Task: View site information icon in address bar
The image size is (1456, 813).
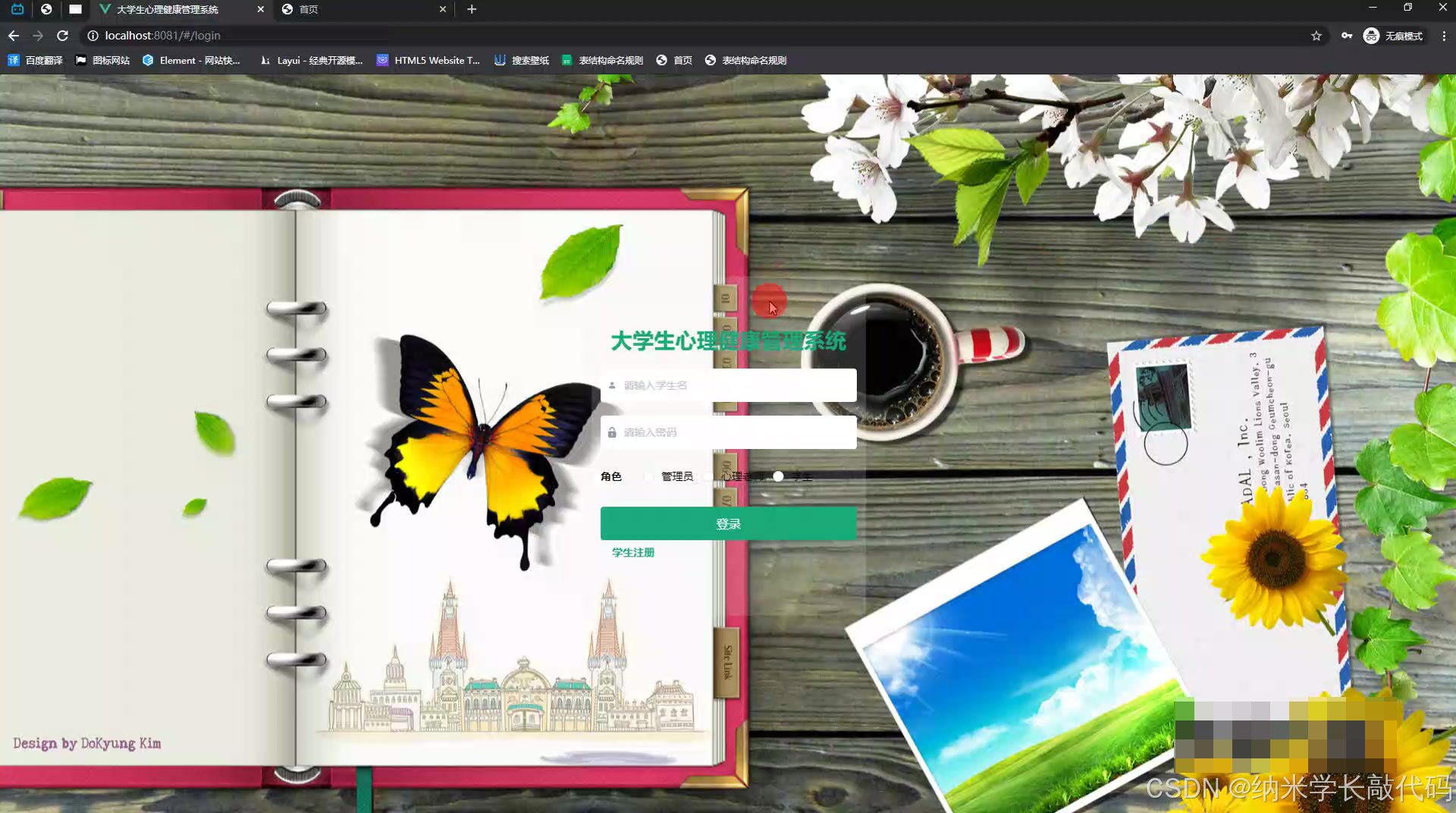Action: [93, 36]
